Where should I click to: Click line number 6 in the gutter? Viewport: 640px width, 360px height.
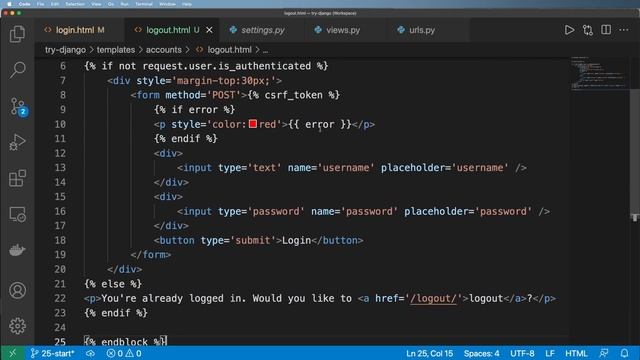tap(62, 66)
